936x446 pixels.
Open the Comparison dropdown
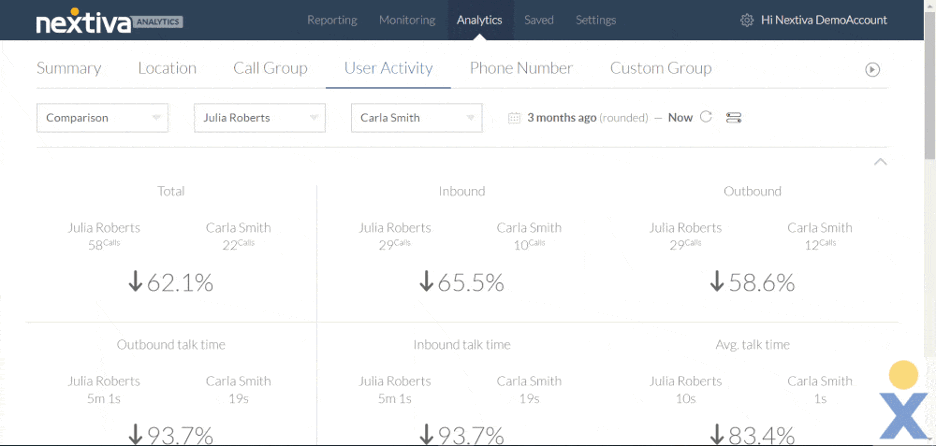click(x=103, y=118)
